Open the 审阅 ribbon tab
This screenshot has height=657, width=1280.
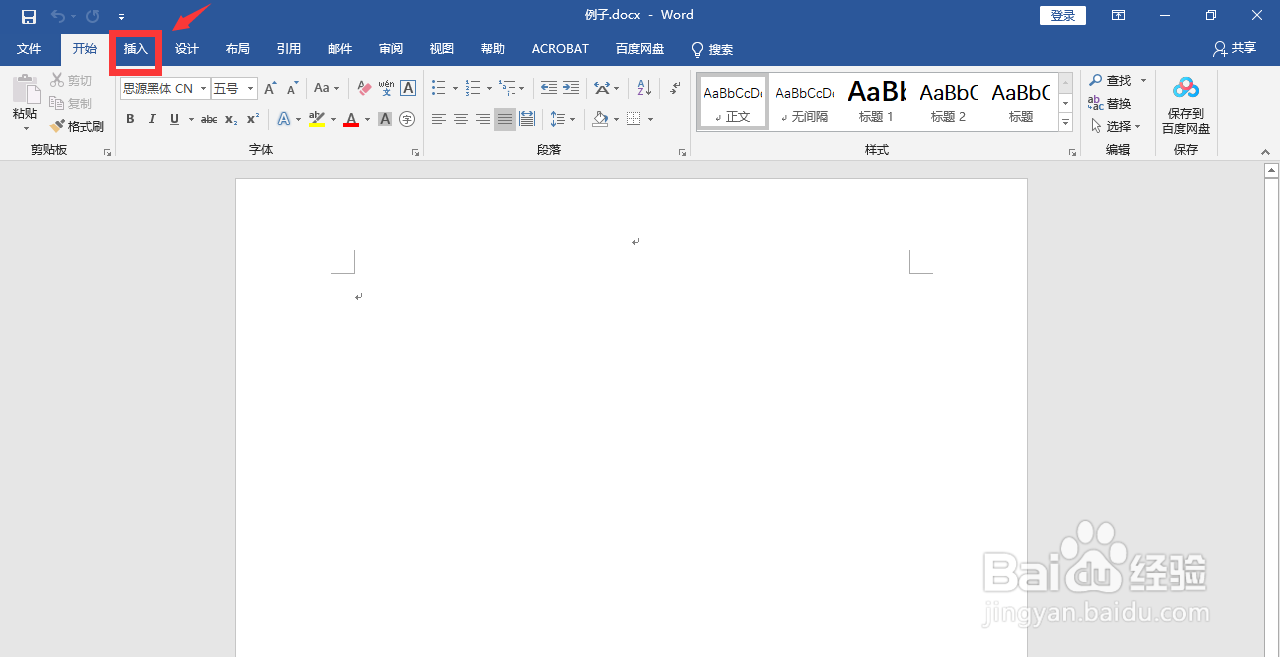pos(390,48)
